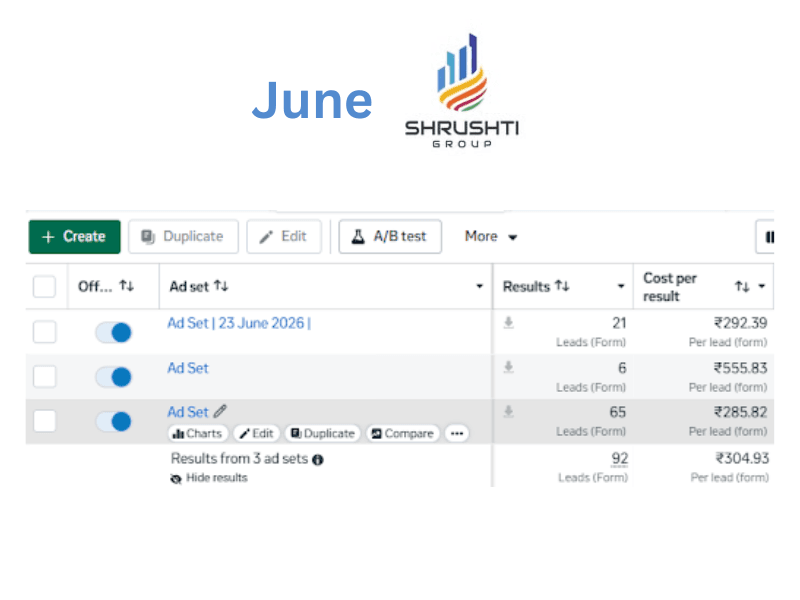Click the inline Duplicate pill button
This screenshot has height=600, width=800.
pos(322,434)
